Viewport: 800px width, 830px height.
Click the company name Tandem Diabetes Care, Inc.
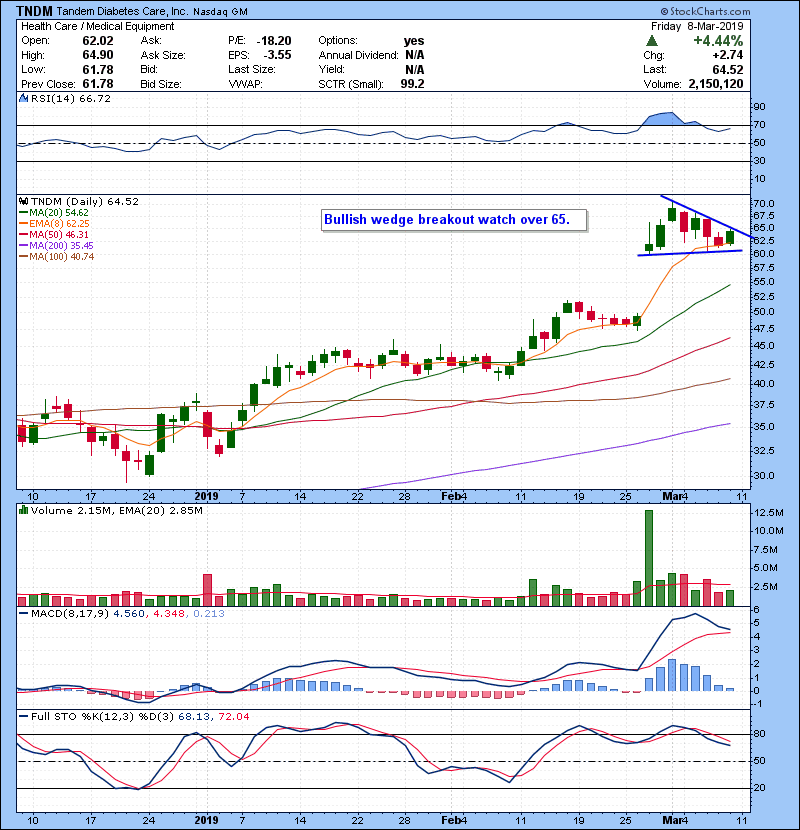(x=122, y=11)
